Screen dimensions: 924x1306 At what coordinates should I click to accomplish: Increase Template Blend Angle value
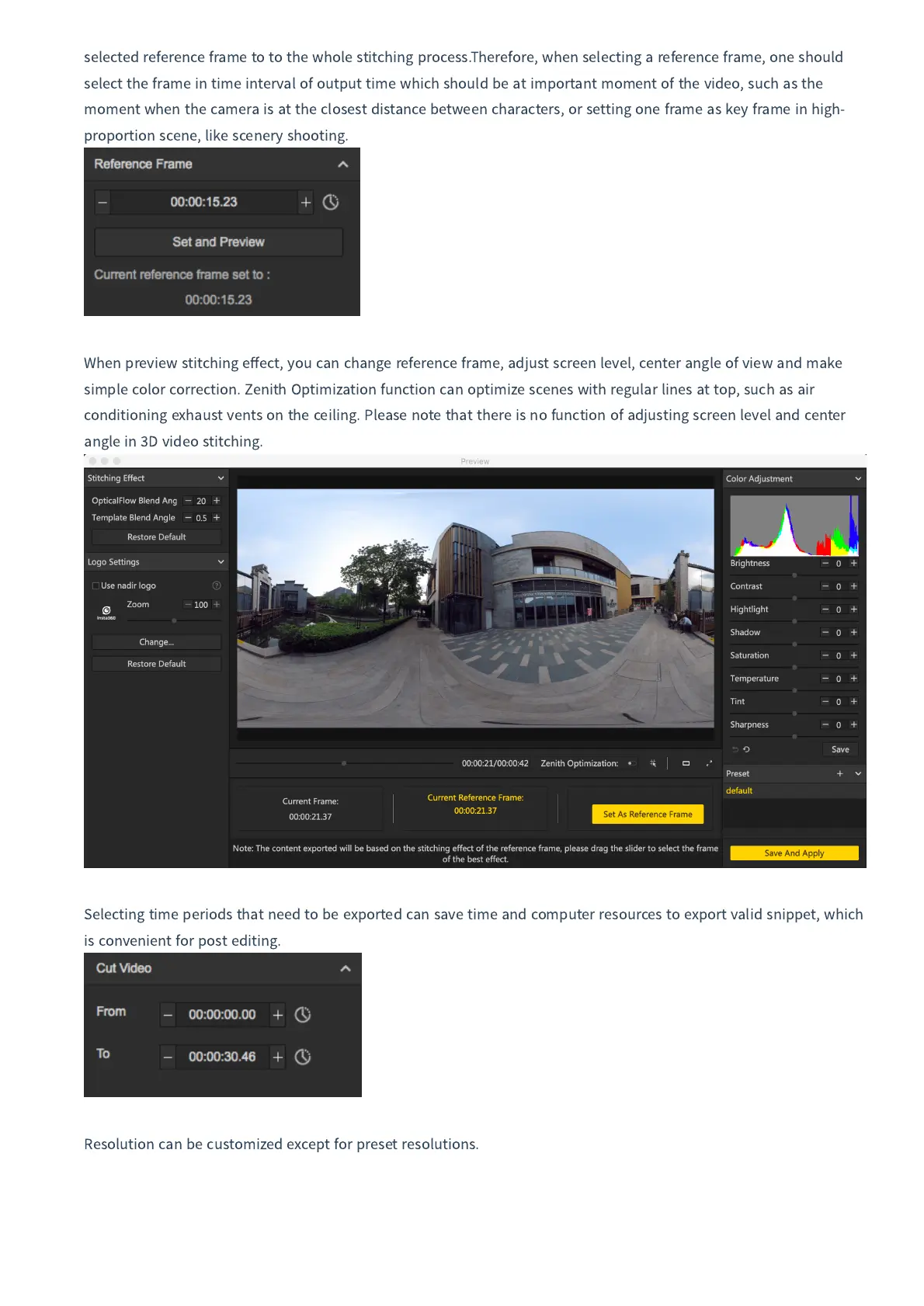[217, 518]
